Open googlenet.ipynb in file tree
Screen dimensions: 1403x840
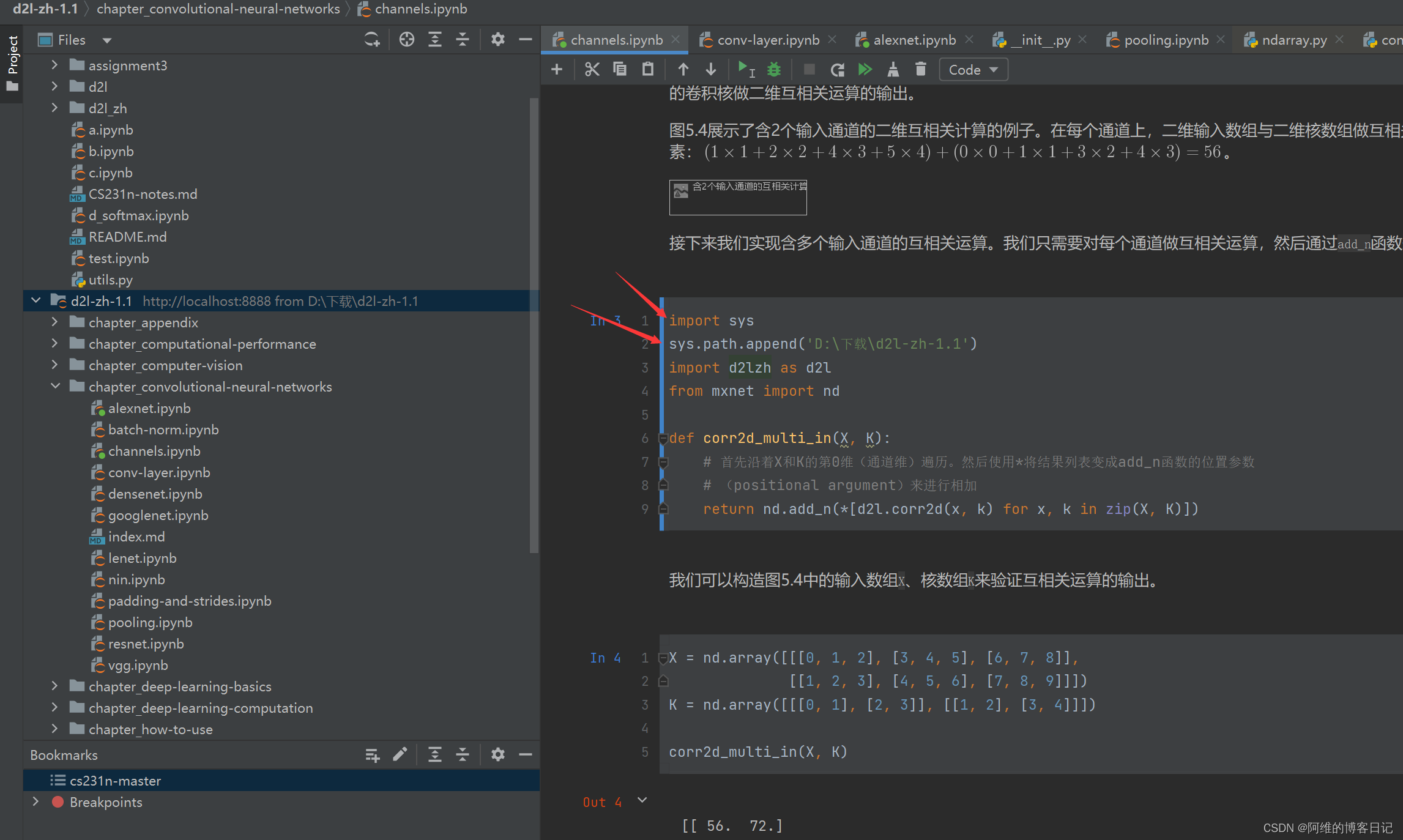point(158,515)
